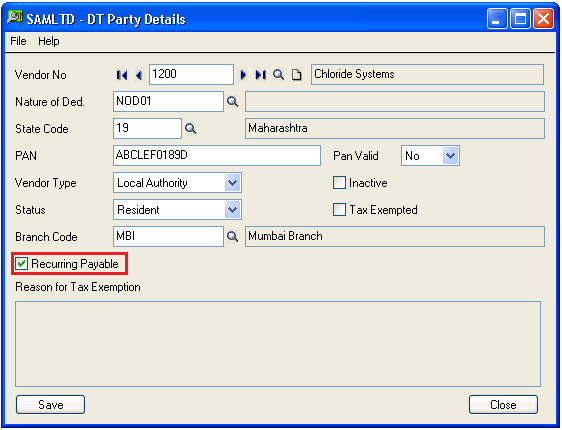Enable Tax Exempted checkbox
Screen dimensions: 562x430
(x=339, y=210)
